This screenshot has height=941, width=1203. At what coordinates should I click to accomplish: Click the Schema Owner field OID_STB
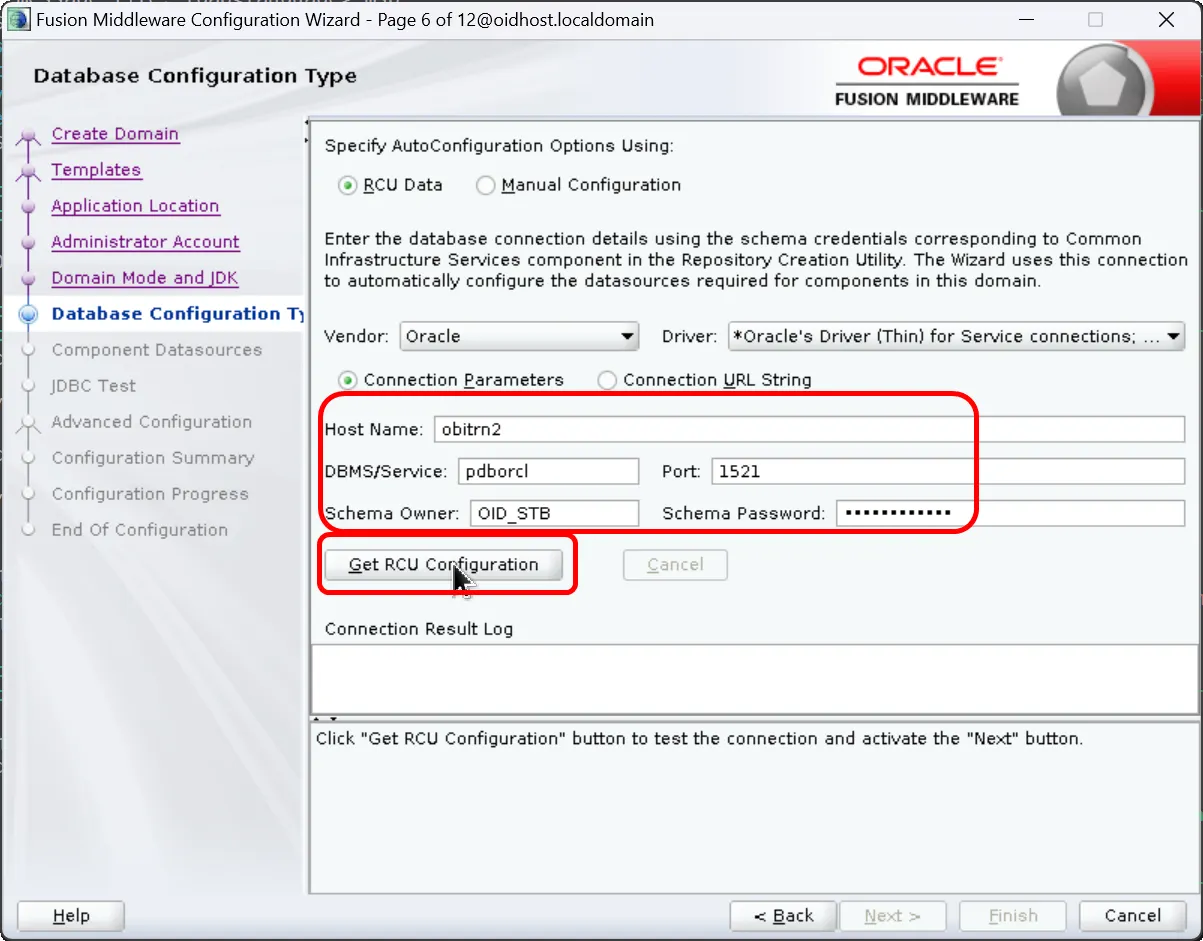coord(554,514)
